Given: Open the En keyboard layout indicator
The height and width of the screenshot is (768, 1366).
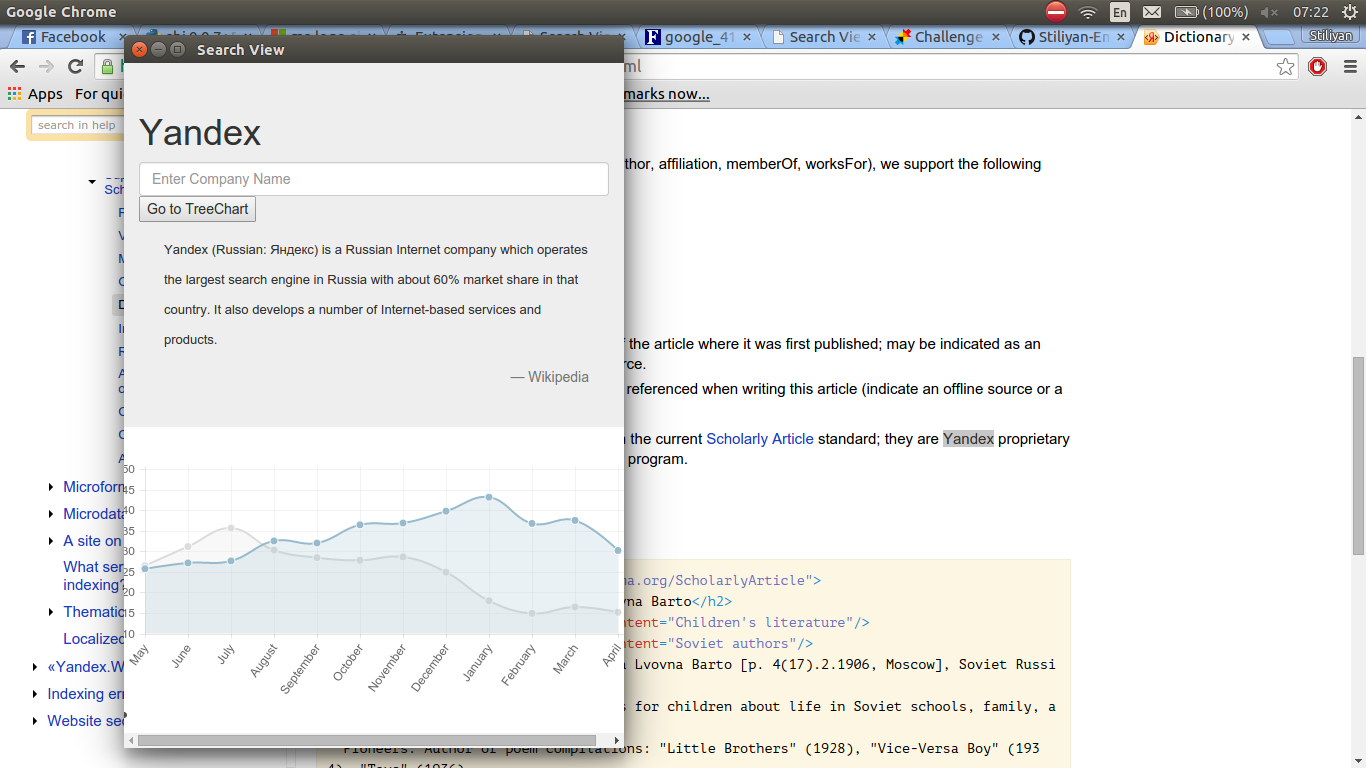Looking at the screenshot, I should tap(1120, 12).
